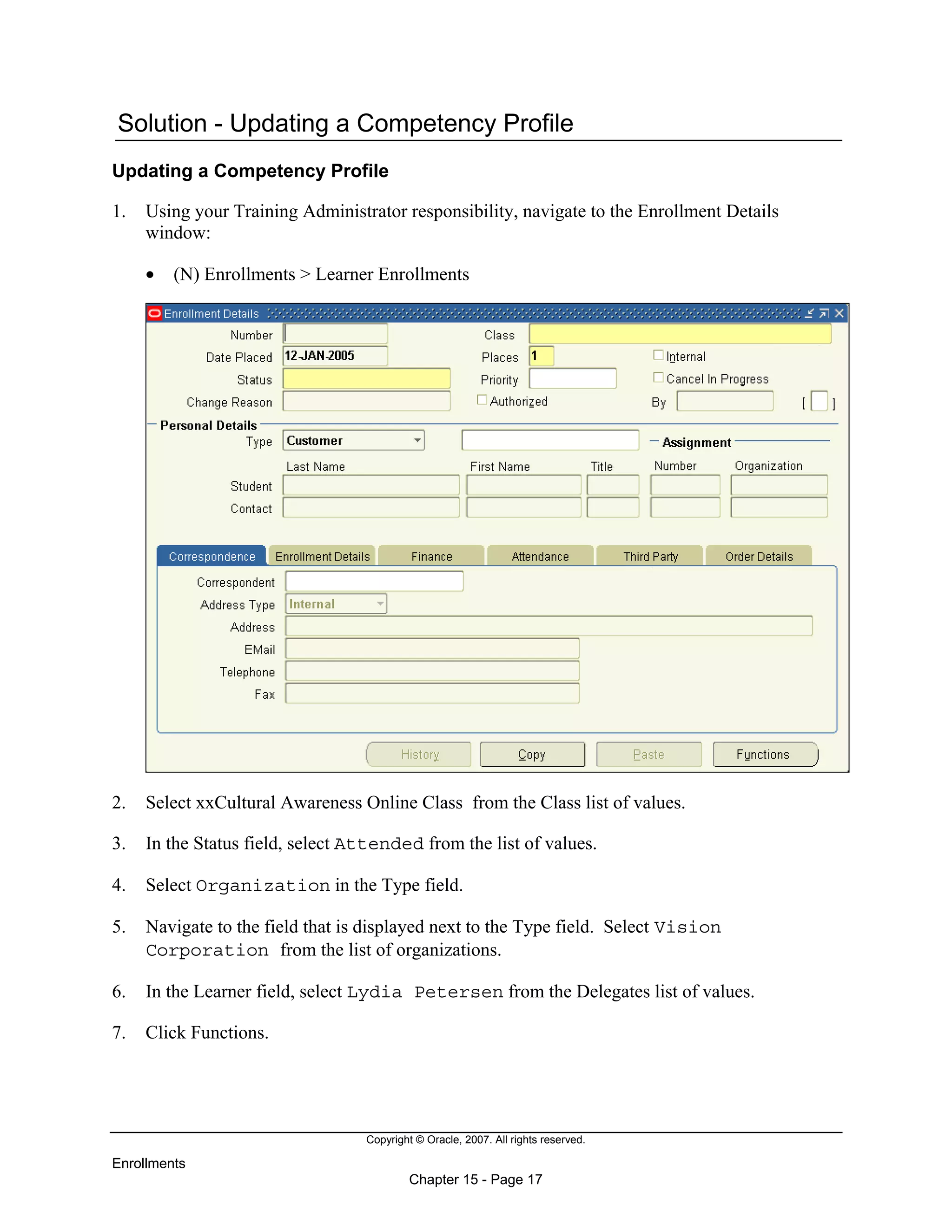Screen dimensions: 952x1232
Task: Click the Change Reason field
Action: pyautogui.click(x=367, y=401)
